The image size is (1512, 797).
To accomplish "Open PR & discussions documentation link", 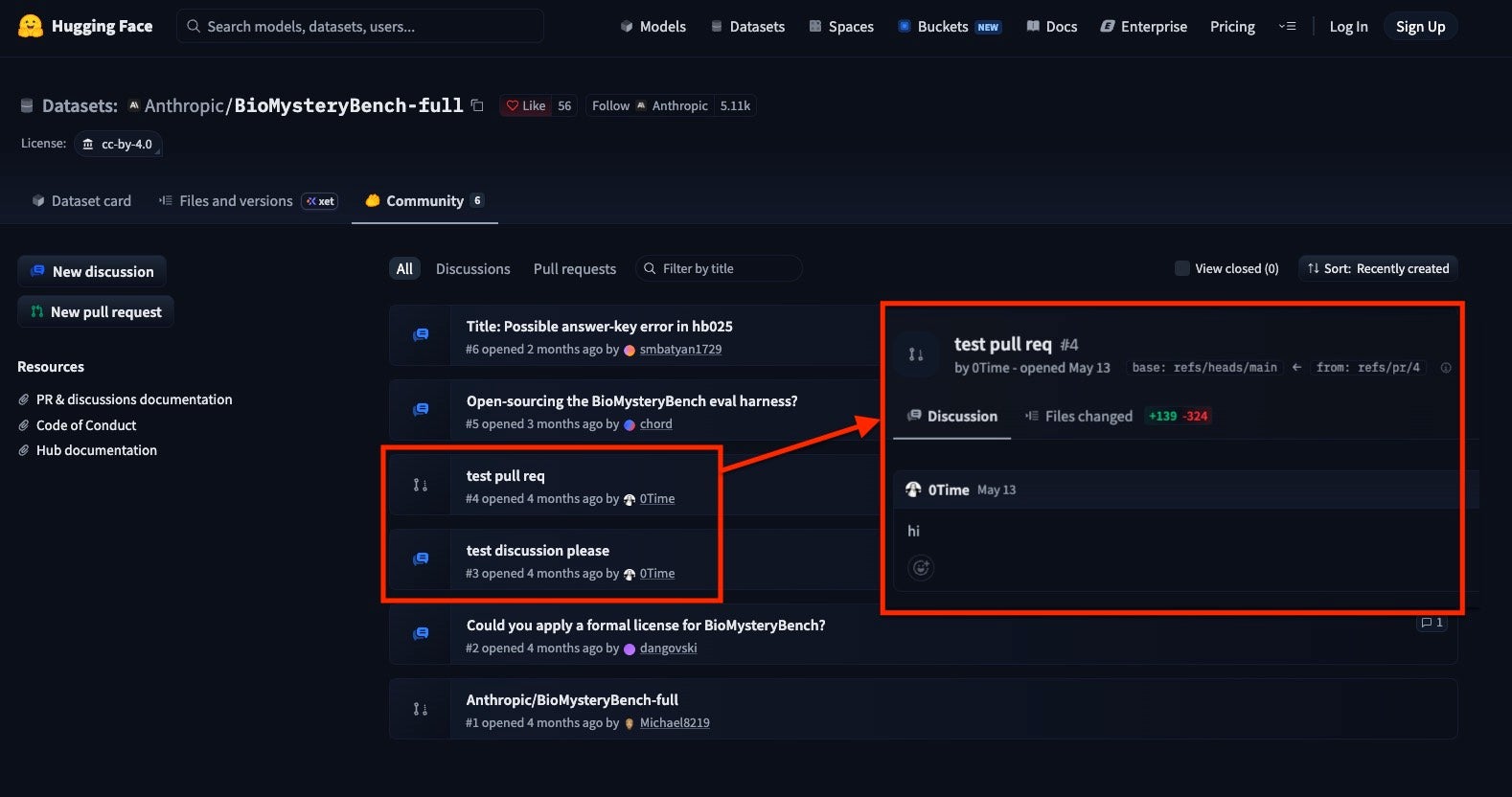I will [134, 399].
